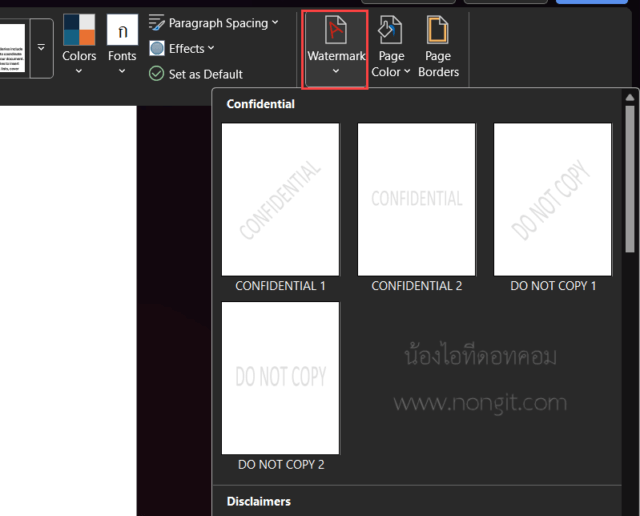Expand Paragraph Spacing options

click(213, 23)
